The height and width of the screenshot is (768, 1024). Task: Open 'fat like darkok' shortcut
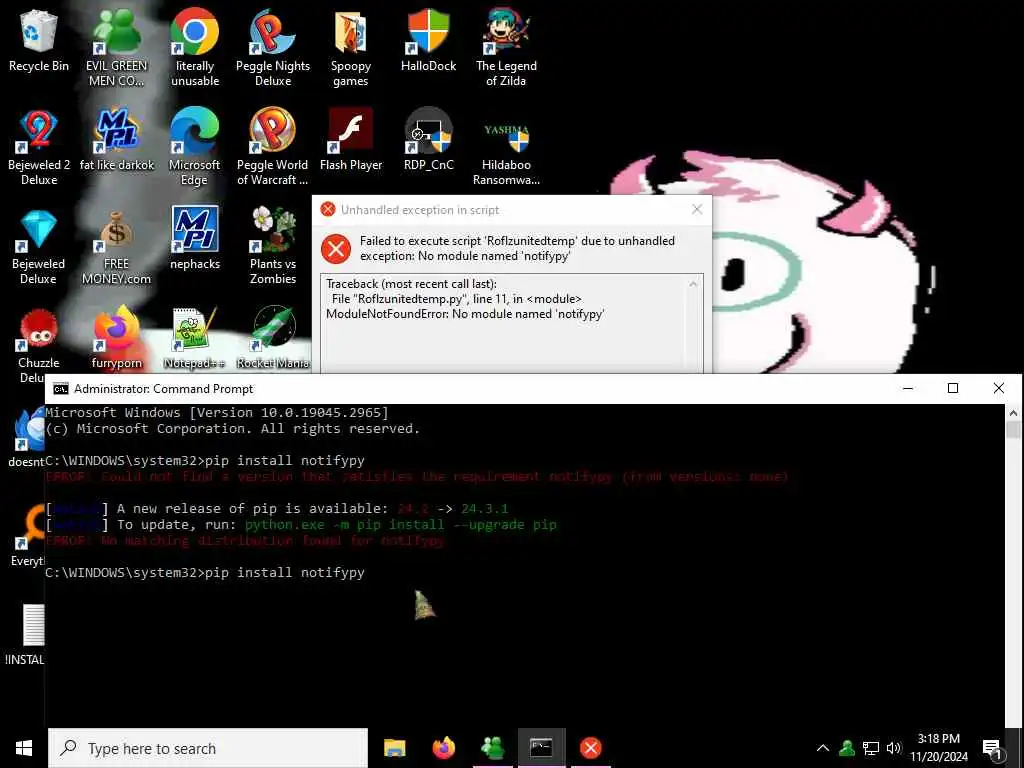[117, 140]
